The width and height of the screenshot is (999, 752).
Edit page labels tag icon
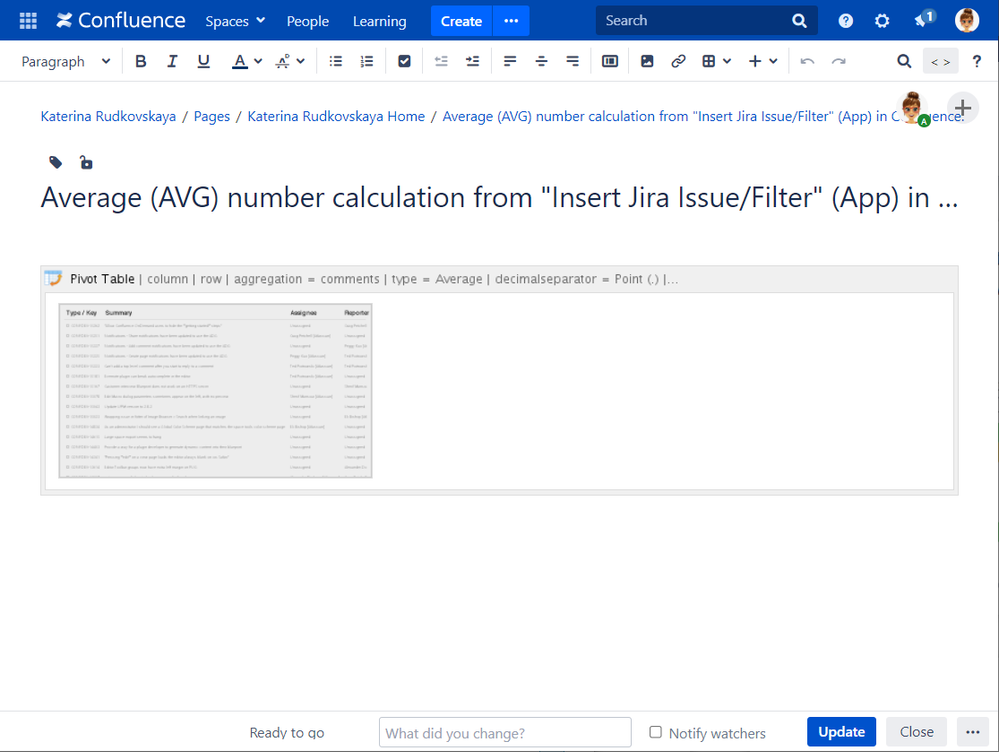click(56, 163)
